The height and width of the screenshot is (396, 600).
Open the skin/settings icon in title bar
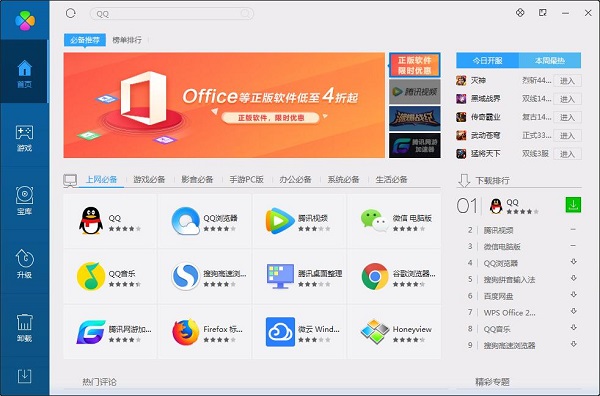click(x=520, y=13)
